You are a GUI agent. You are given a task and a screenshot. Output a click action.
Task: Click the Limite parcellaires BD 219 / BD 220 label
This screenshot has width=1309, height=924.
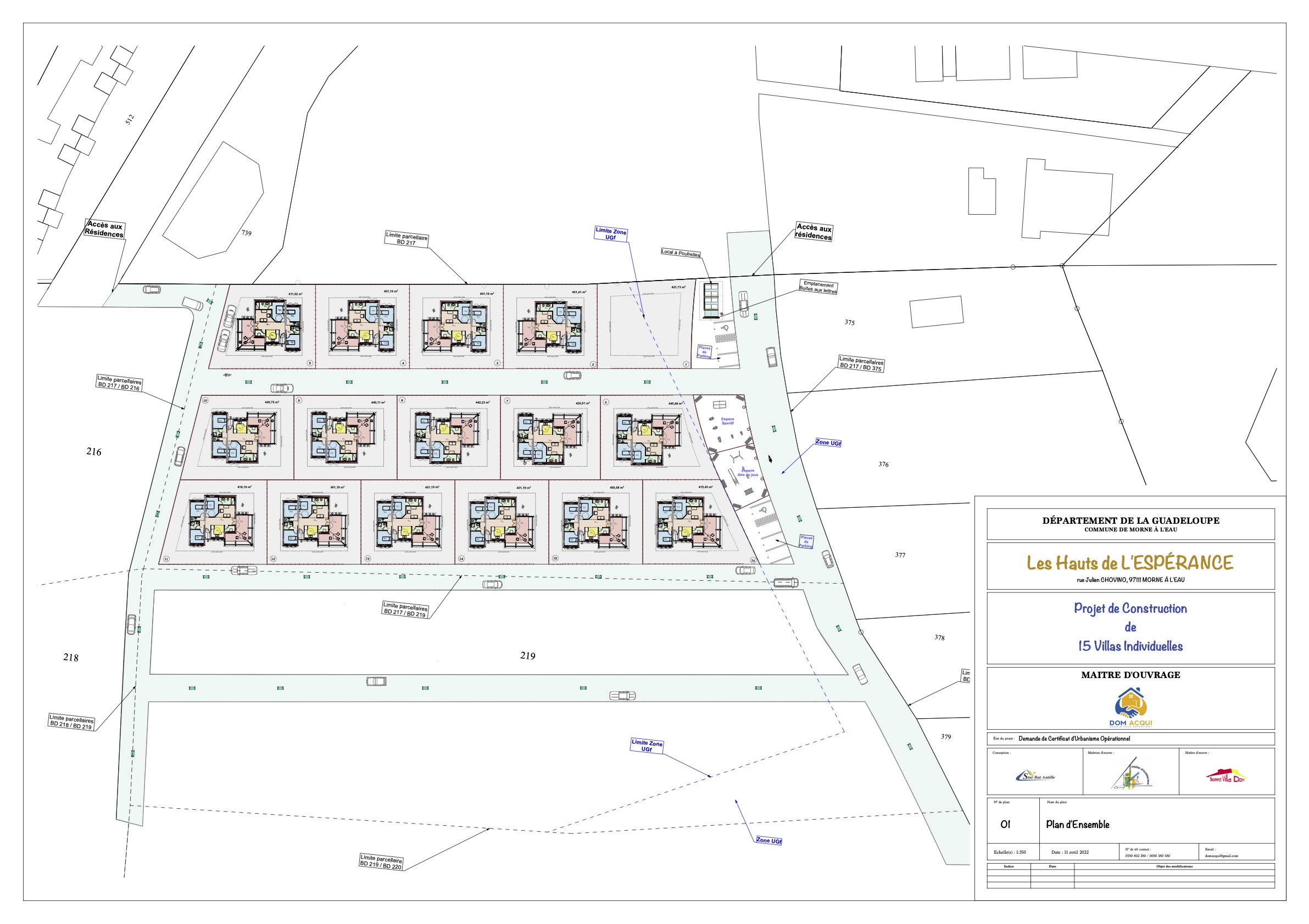pyautogui.click(x=381, y=862)
